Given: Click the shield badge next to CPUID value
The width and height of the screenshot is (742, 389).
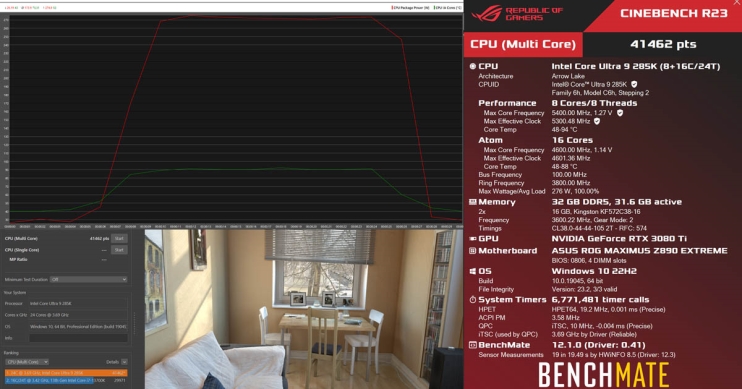Looking at the screenshot, I should [x=634, y=84].
